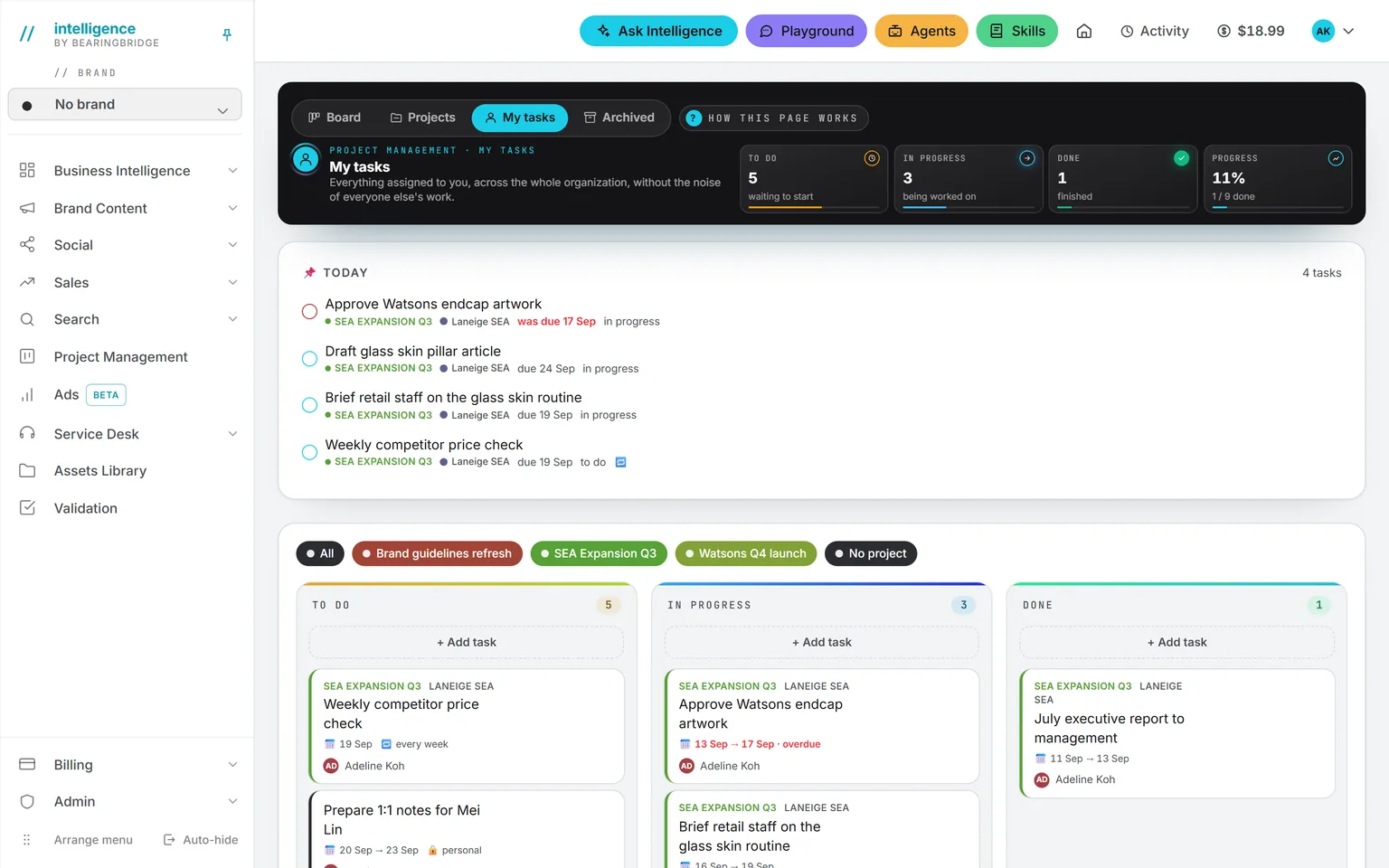Click the Social share icon
The width and height of the screenshot is (1389, 868).
[x=27, y=245]
